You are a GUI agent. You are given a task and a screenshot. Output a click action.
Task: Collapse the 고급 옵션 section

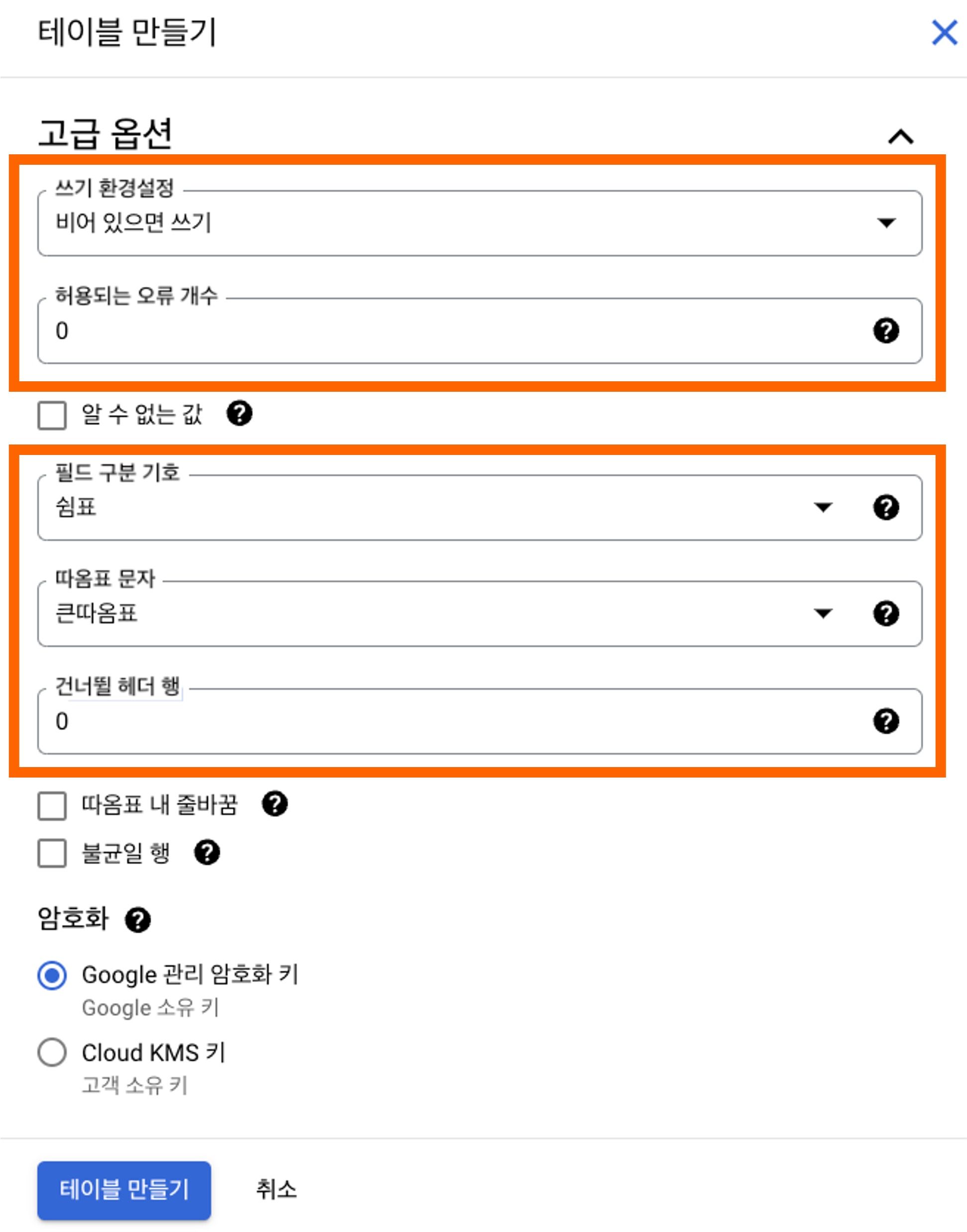(901, 136)
